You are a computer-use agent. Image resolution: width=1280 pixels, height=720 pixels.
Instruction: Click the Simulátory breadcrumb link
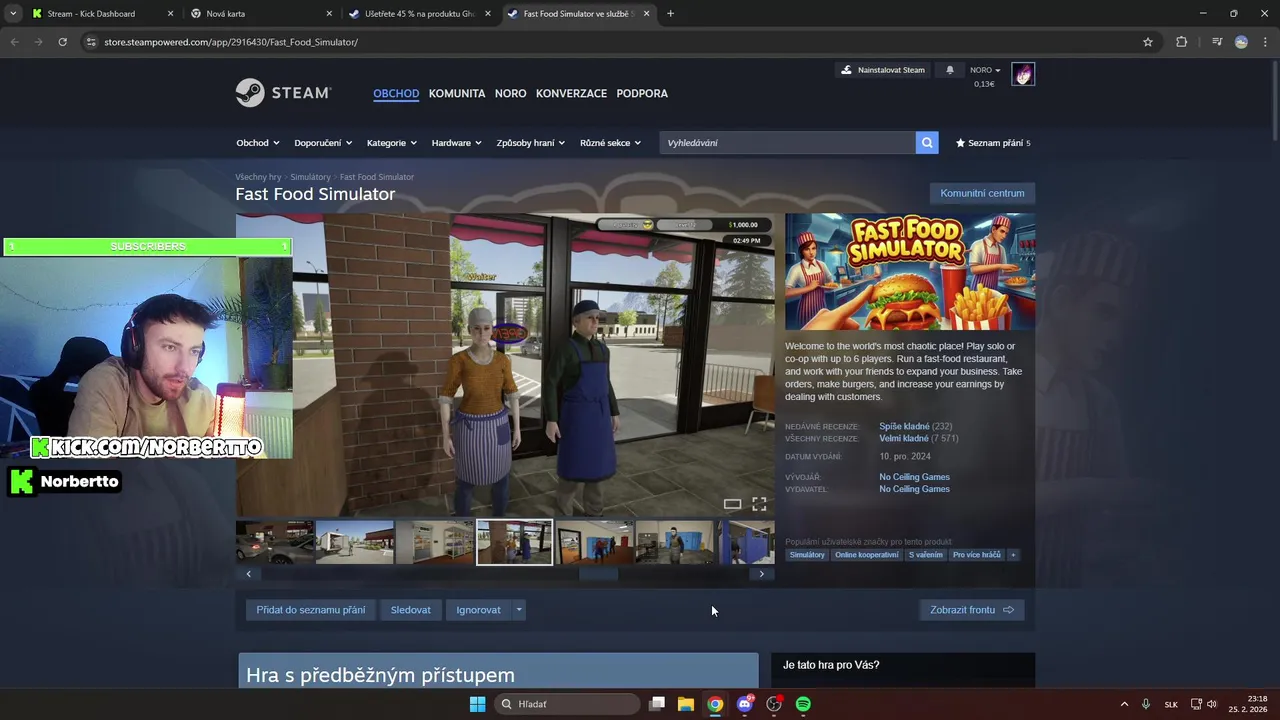[310, 177]
